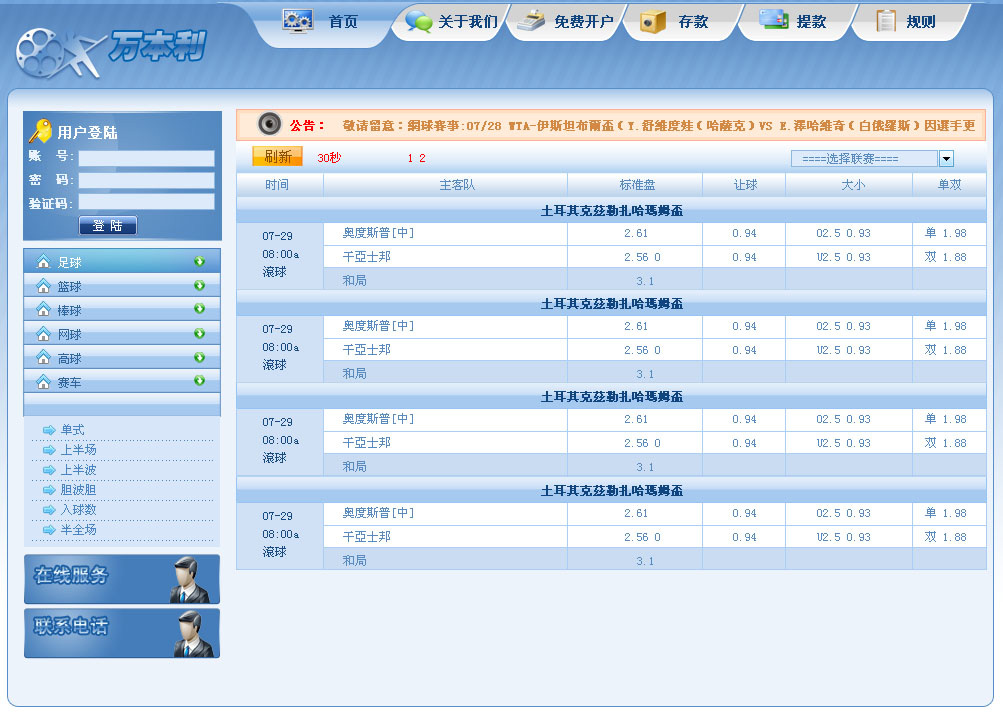
Task: Open the 首页 navigation tab
Action: [x=321, y=22]
